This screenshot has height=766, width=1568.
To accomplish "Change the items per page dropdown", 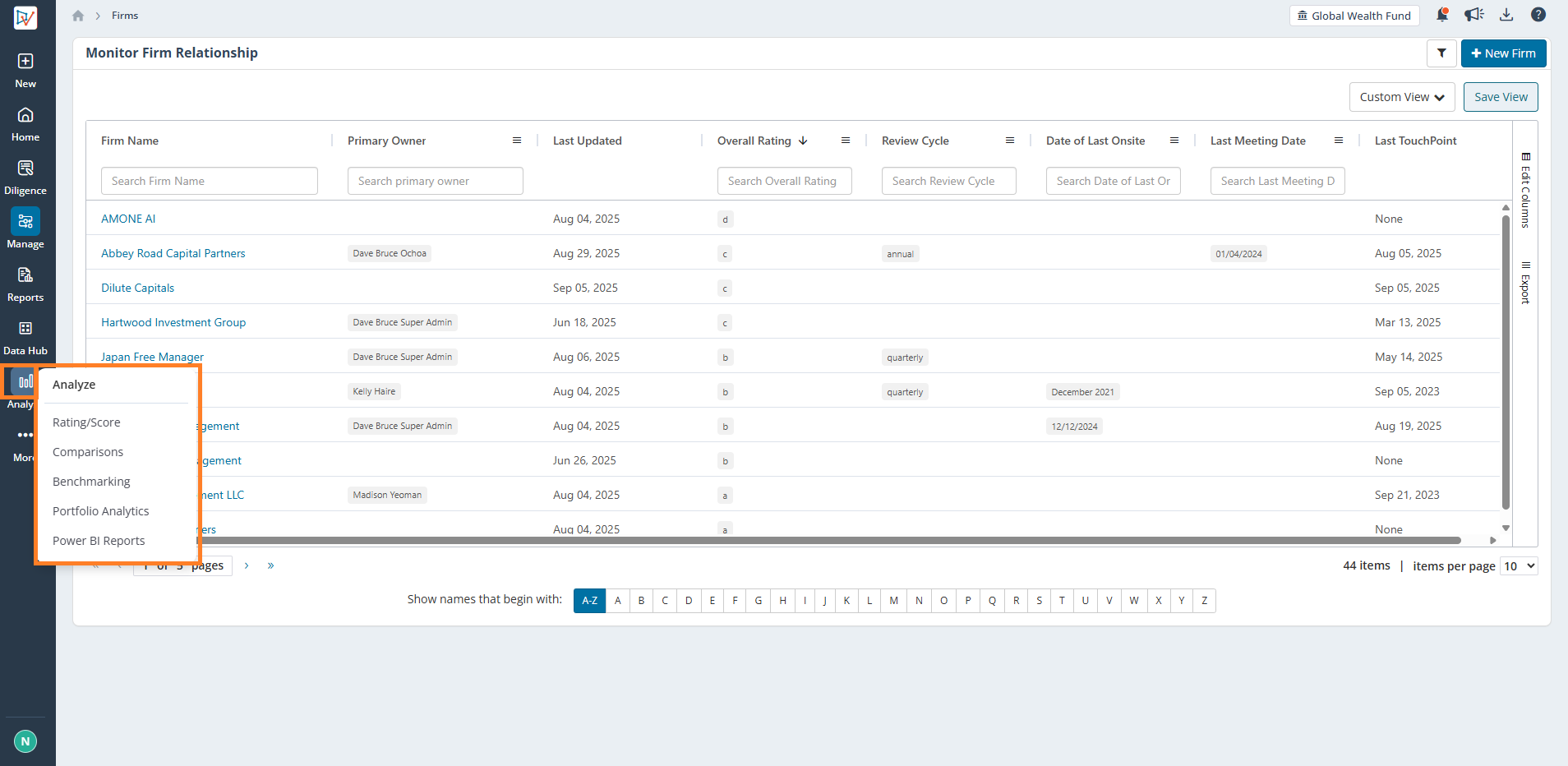I will (1519, 566).
